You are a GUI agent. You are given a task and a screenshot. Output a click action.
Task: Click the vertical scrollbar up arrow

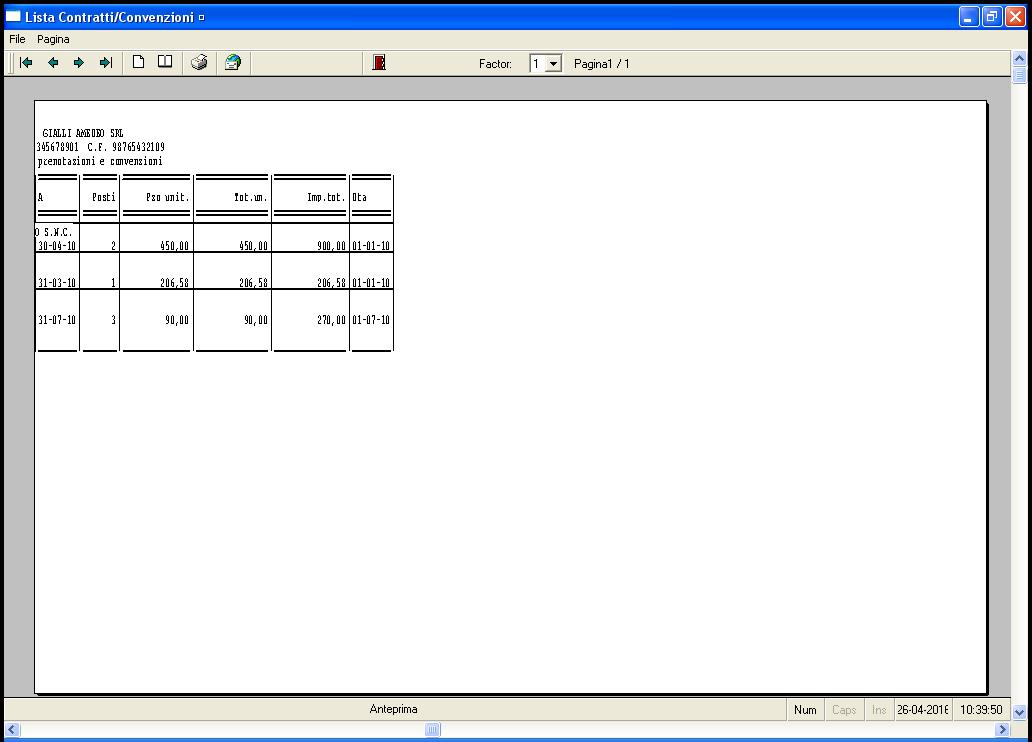tap(1019, 59)
